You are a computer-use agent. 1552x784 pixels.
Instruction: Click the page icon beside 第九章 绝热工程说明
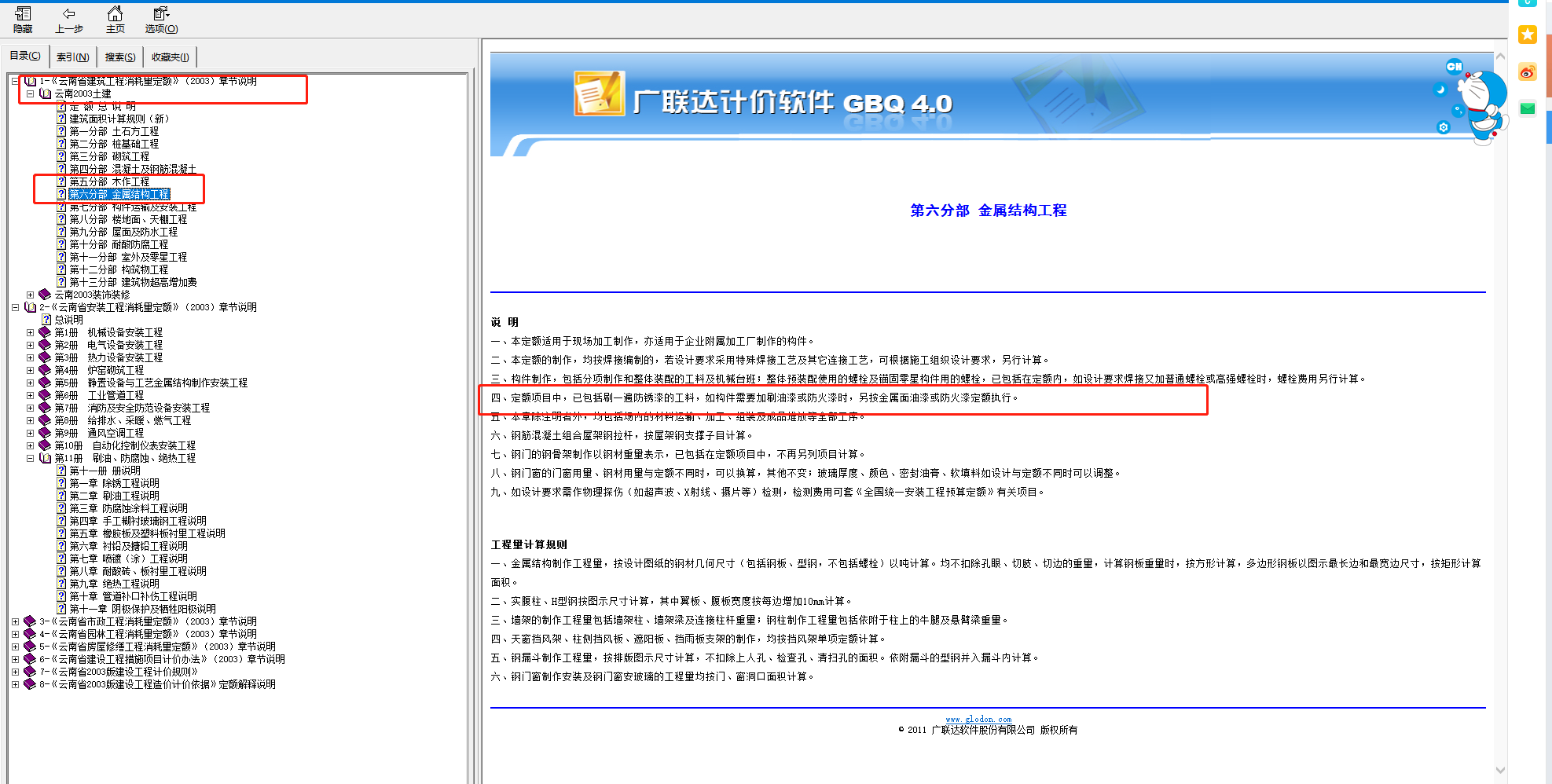point(61,584)
